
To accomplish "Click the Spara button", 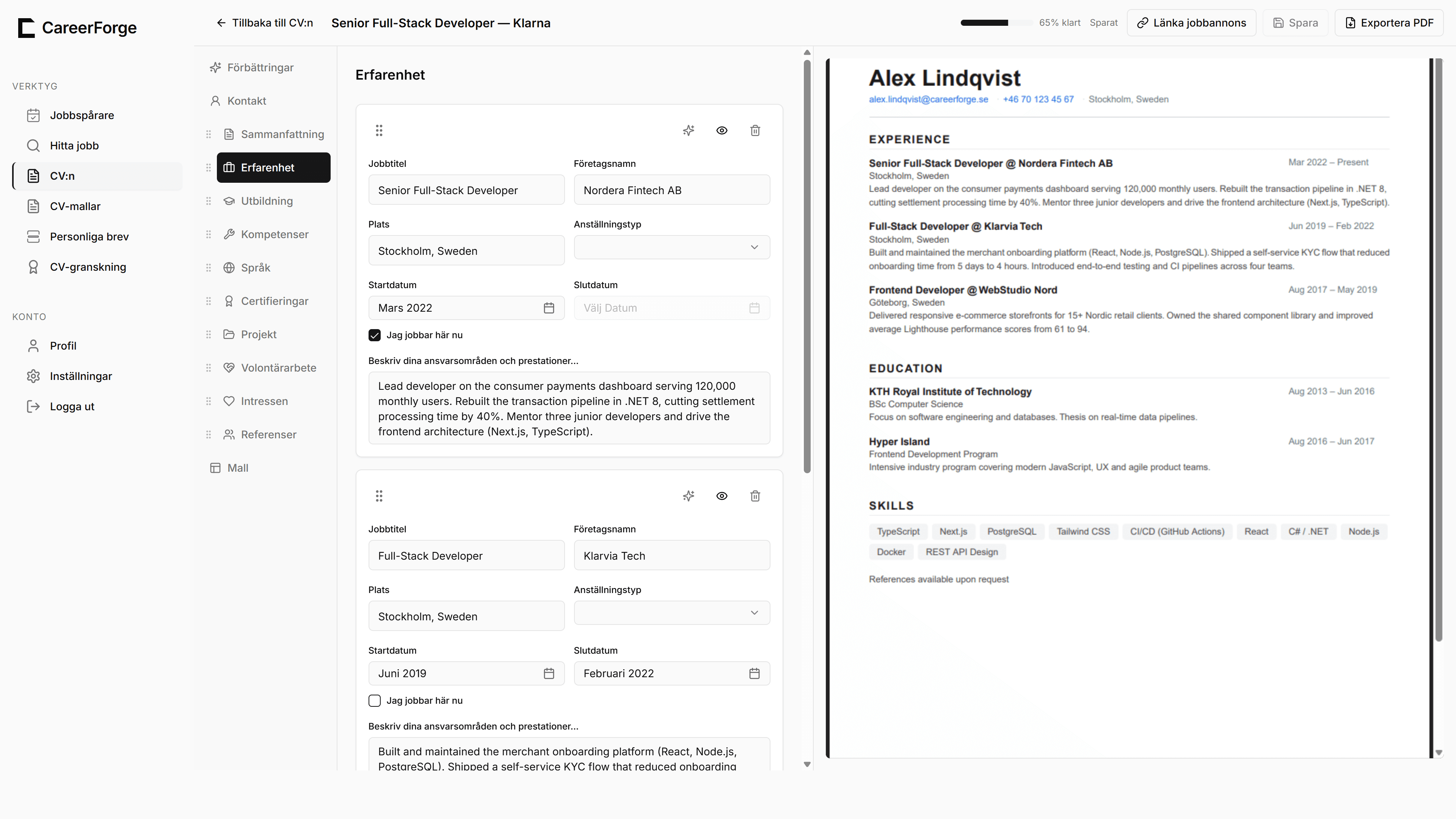I will click(x=1296, y=23).
